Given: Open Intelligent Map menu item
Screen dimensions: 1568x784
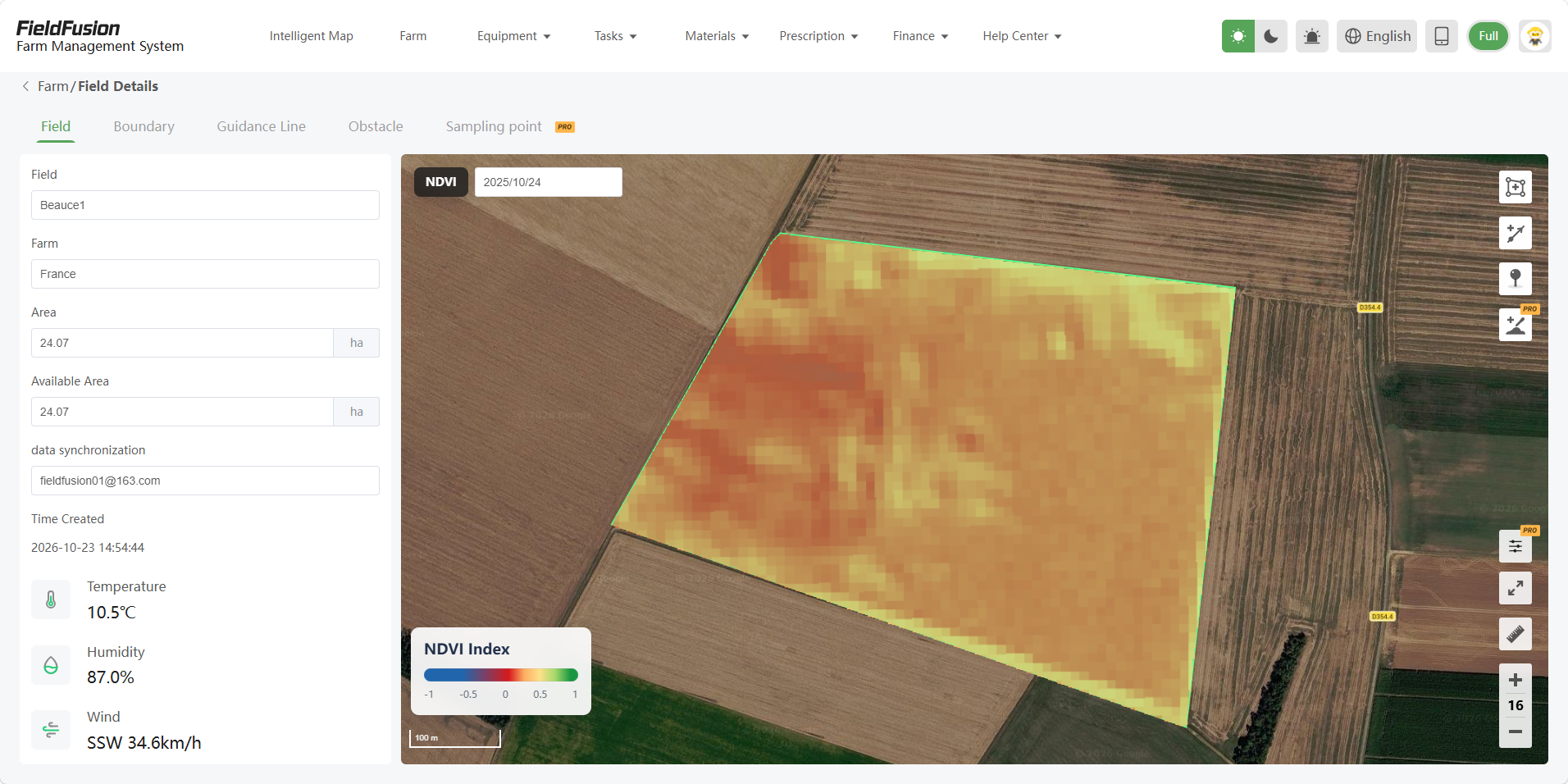Looking at the screenshot, I should click(x=311, y=36).
